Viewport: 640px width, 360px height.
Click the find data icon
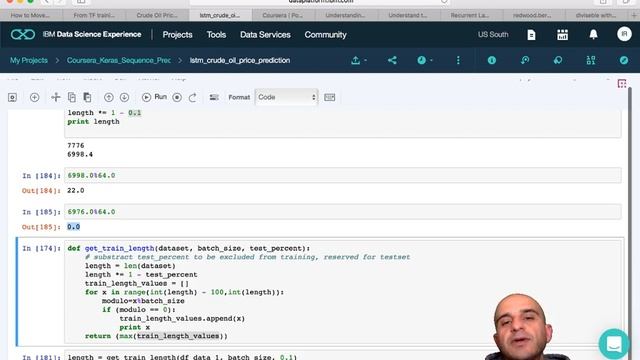coord(525,60)
